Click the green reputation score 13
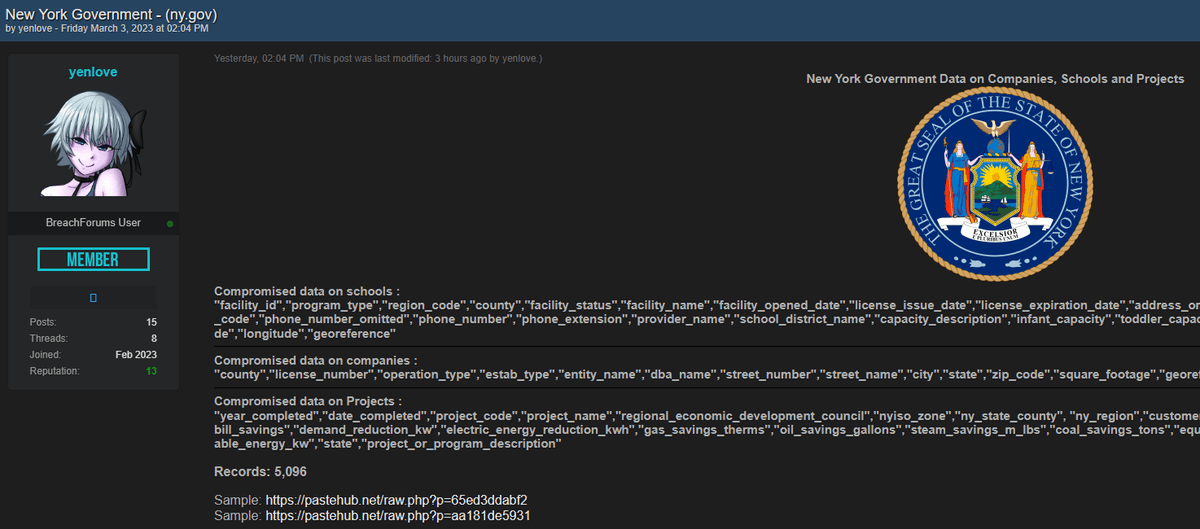Screen dimensions: 1200x529 pyautogui.click(x=150, y=371)
